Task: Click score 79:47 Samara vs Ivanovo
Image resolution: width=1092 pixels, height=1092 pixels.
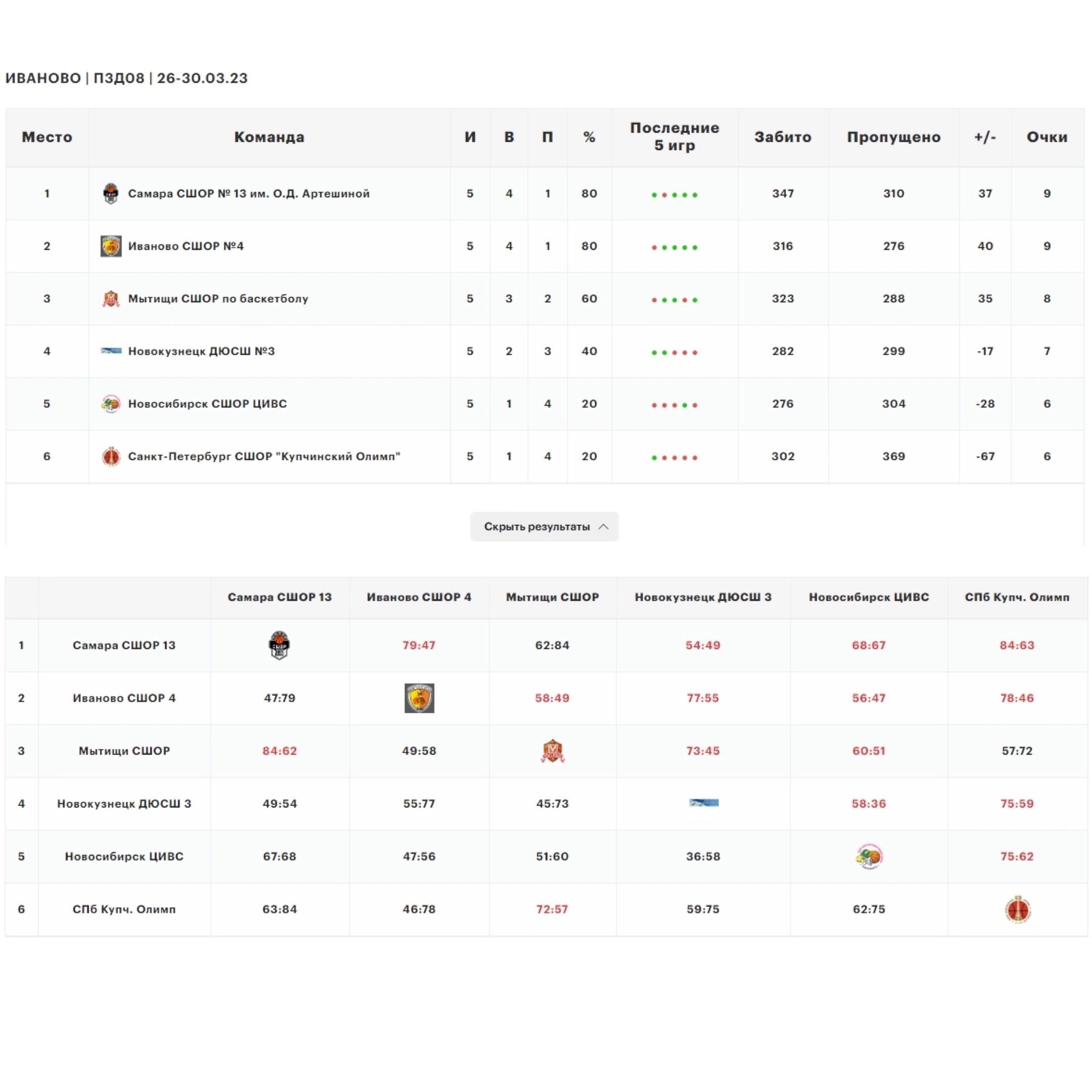Action: [419, 646]
